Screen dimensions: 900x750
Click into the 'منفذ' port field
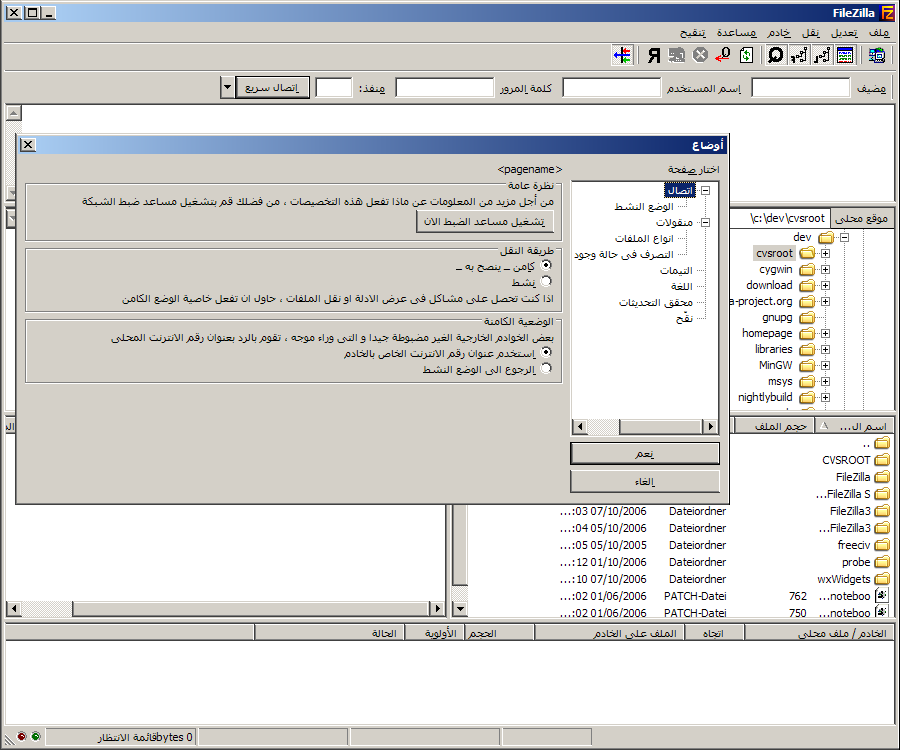pyautogui.click(x=333, y=88)
